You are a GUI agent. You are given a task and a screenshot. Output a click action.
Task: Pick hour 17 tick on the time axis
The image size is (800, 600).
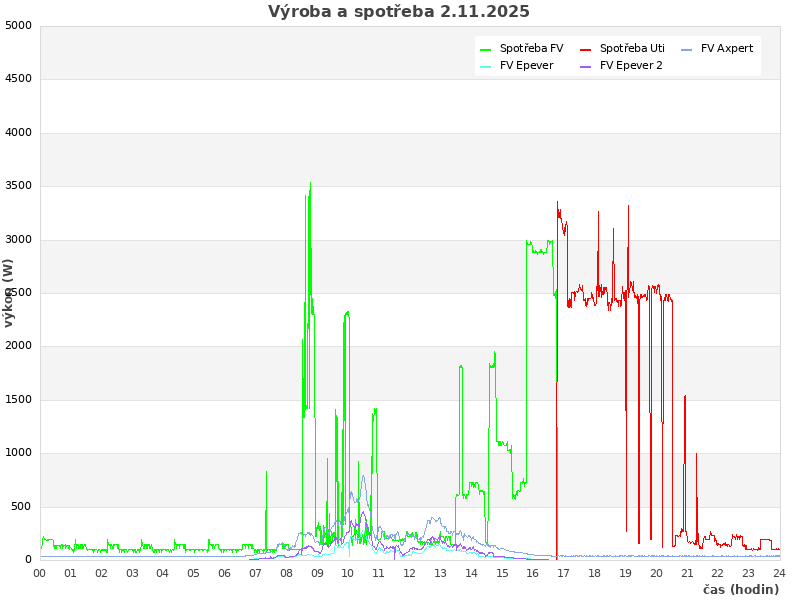(x=564, y=573)
